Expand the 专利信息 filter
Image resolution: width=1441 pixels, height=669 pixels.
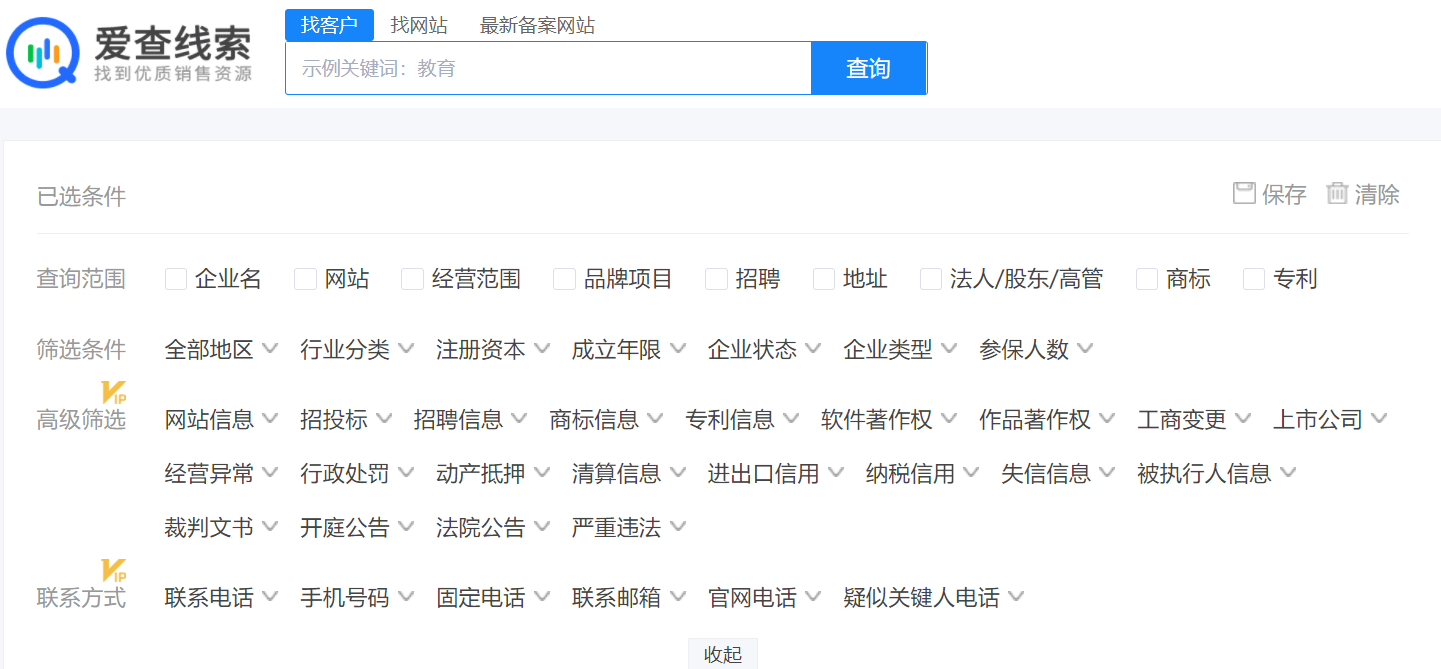coord(743,419)
